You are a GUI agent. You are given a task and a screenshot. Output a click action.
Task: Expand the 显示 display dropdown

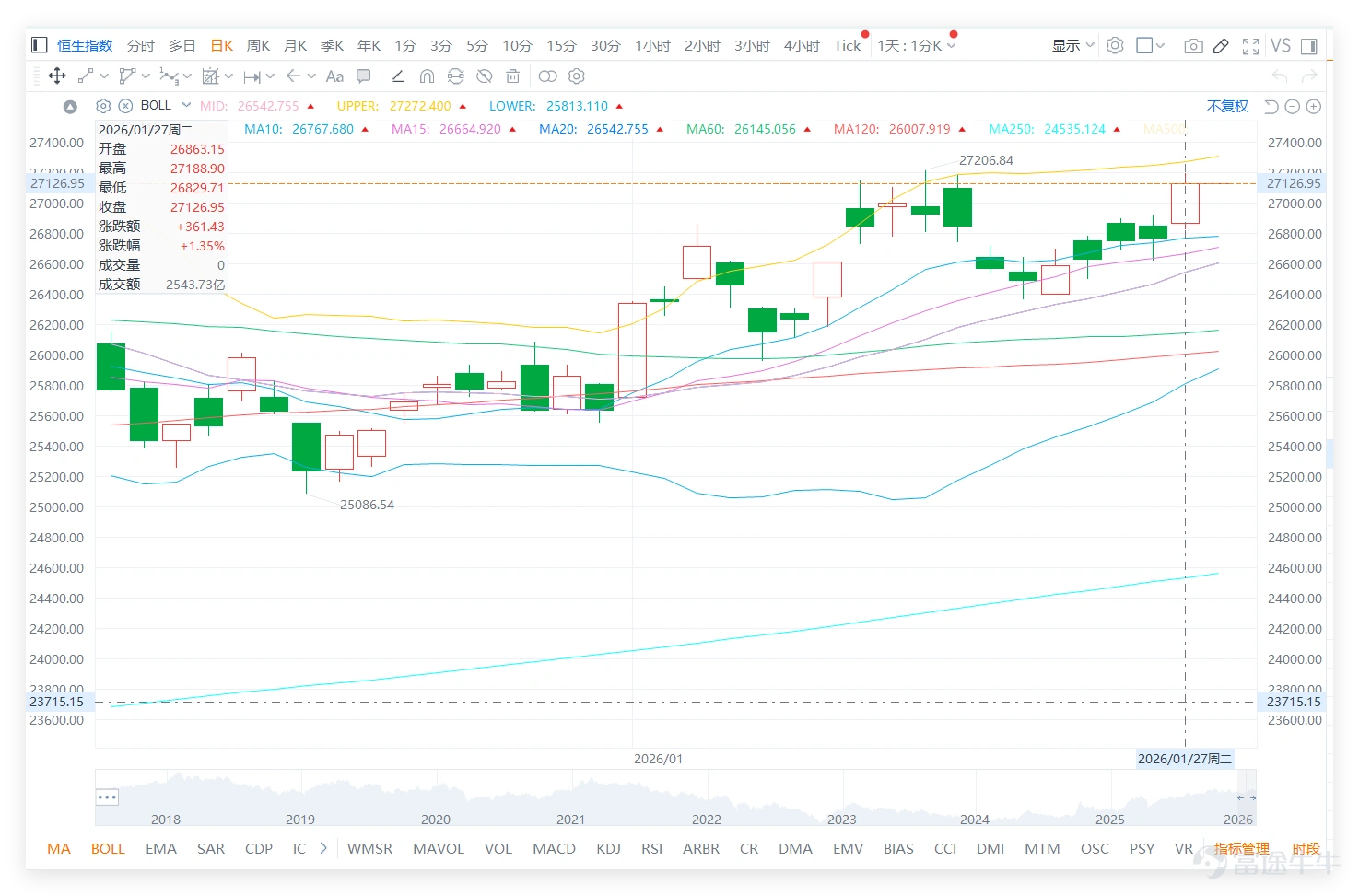point(1073,46)
